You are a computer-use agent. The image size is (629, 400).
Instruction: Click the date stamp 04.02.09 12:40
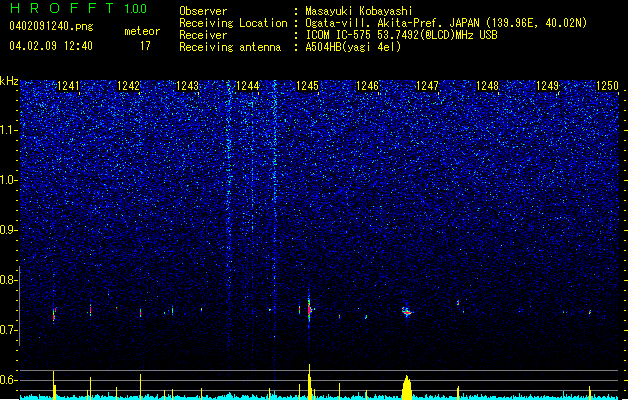click(51, 46)
